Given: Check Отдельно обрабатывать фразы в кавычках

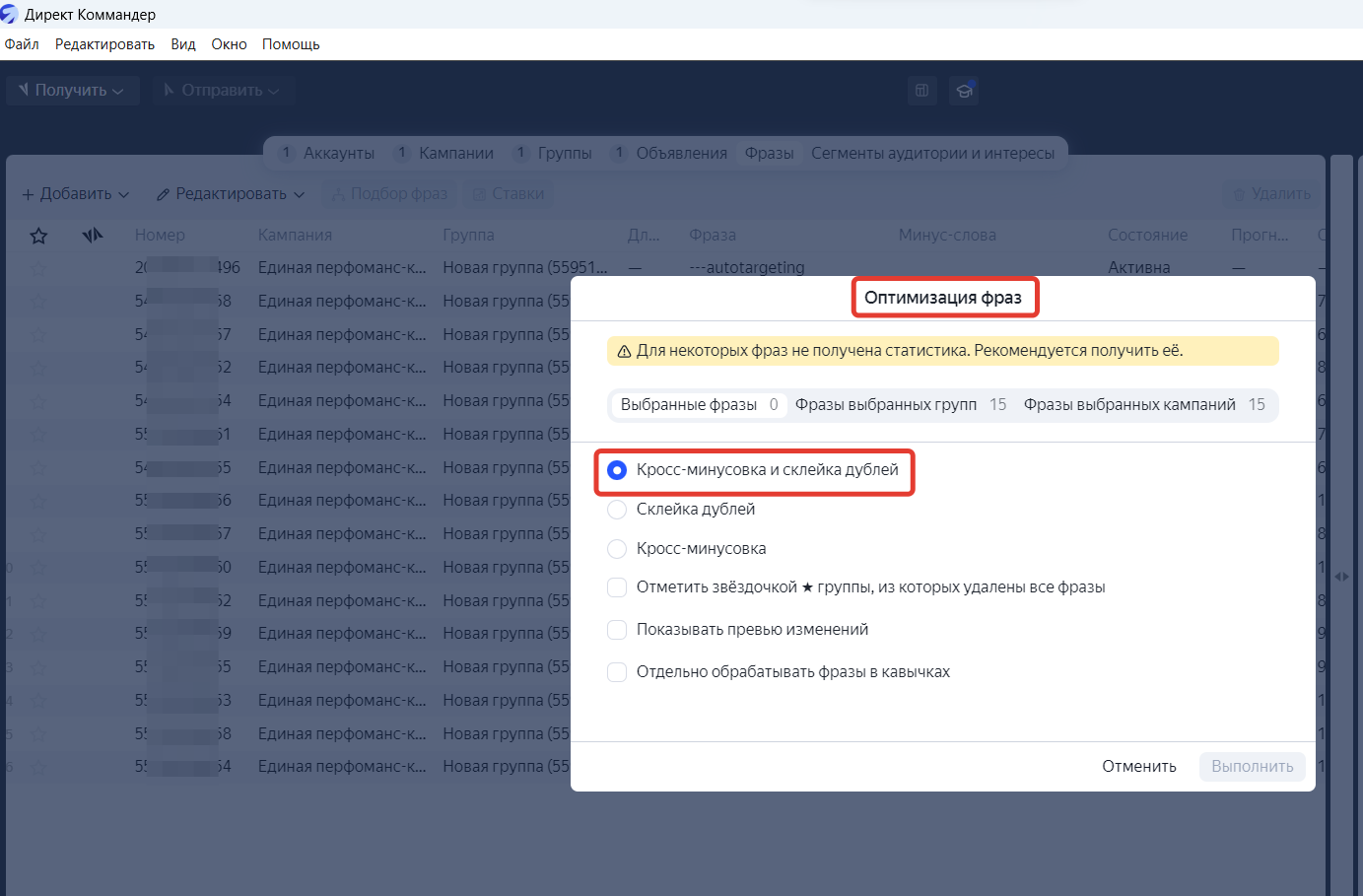Looking at the screenshot, I should coord(617,672).
